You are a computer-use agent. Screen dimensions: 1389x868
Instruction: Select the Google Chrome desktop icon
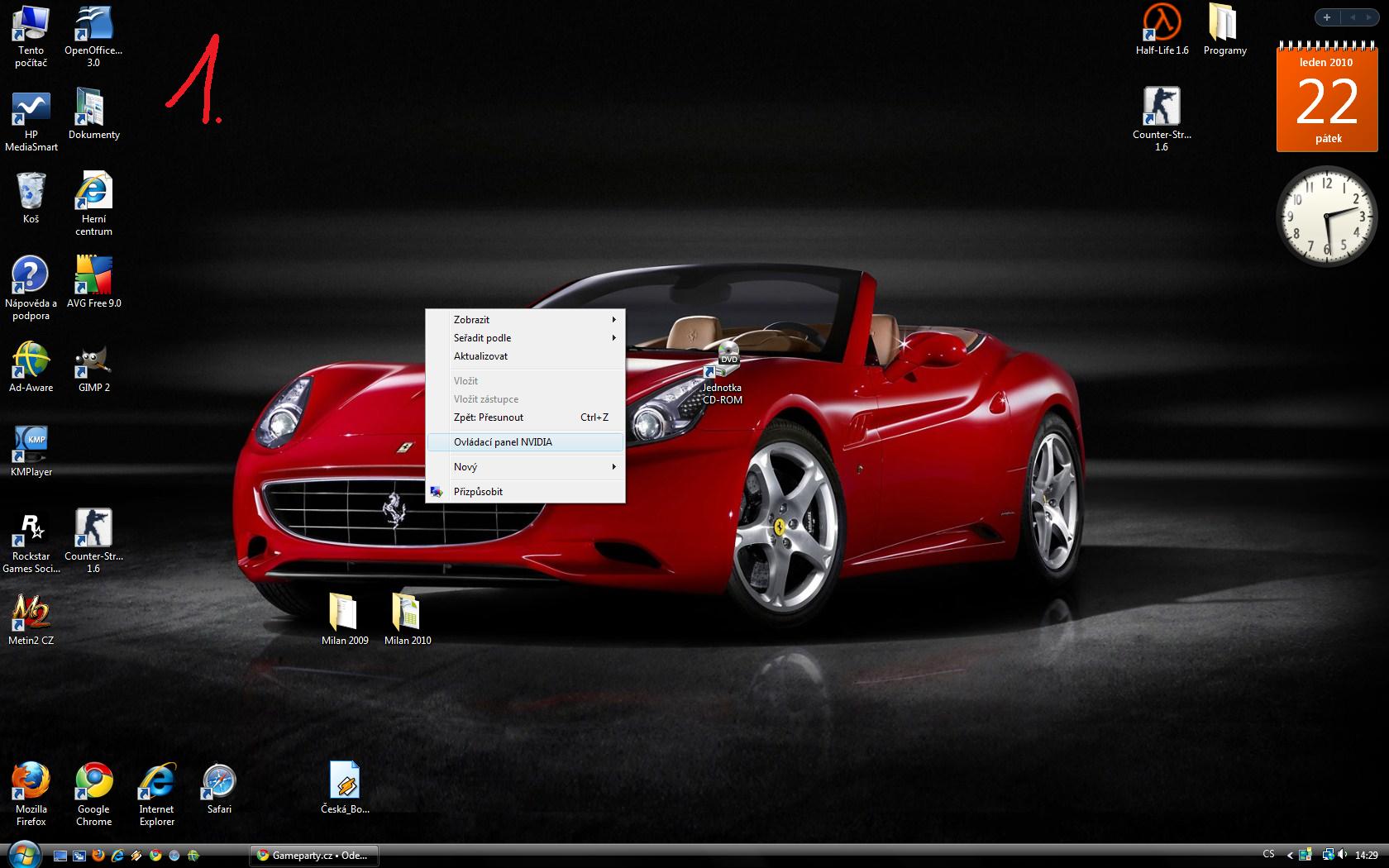click(x=93, y=794)
